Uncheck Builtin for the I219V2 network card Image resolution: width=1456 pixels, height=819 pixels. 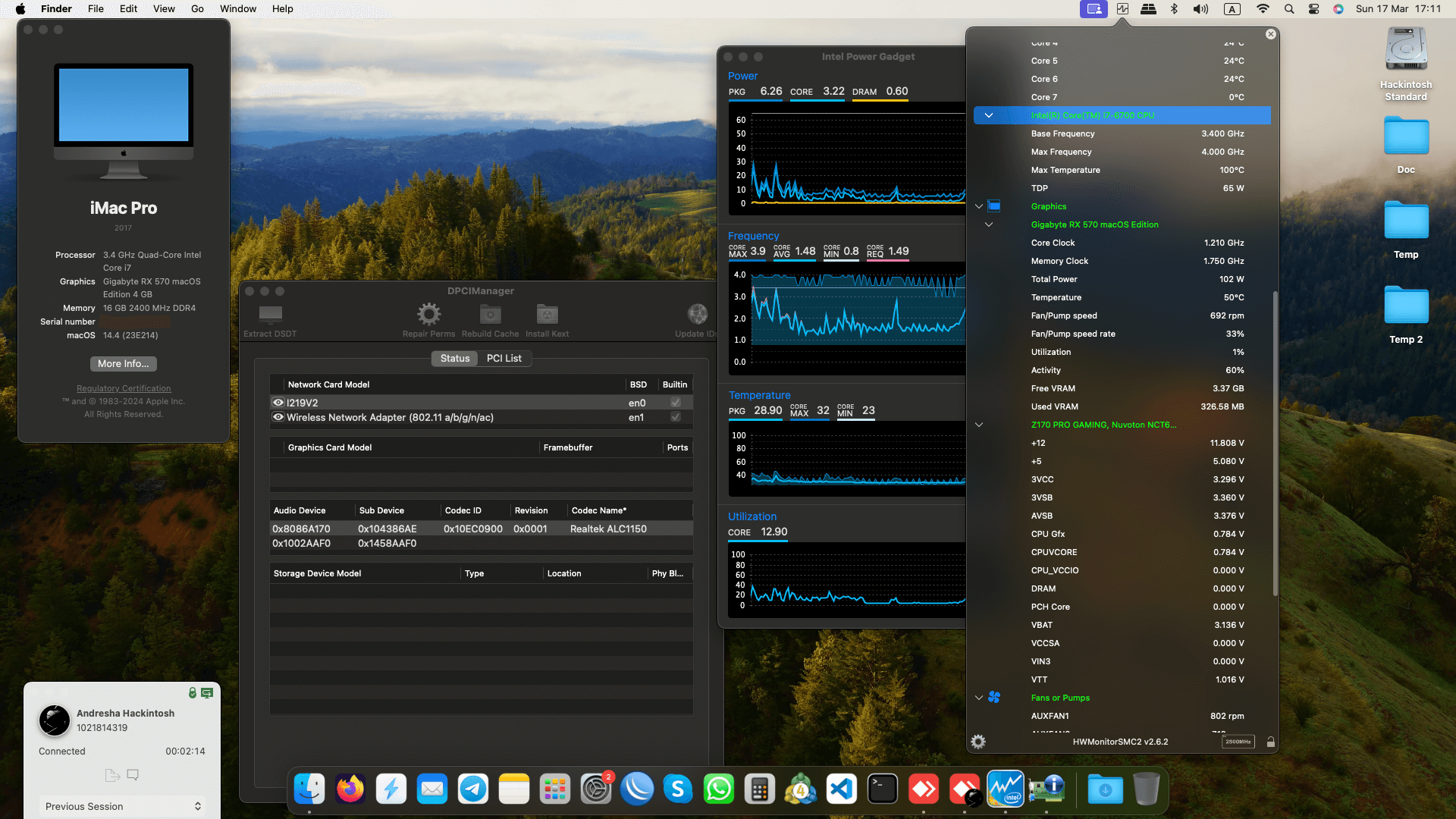point(675,403)
